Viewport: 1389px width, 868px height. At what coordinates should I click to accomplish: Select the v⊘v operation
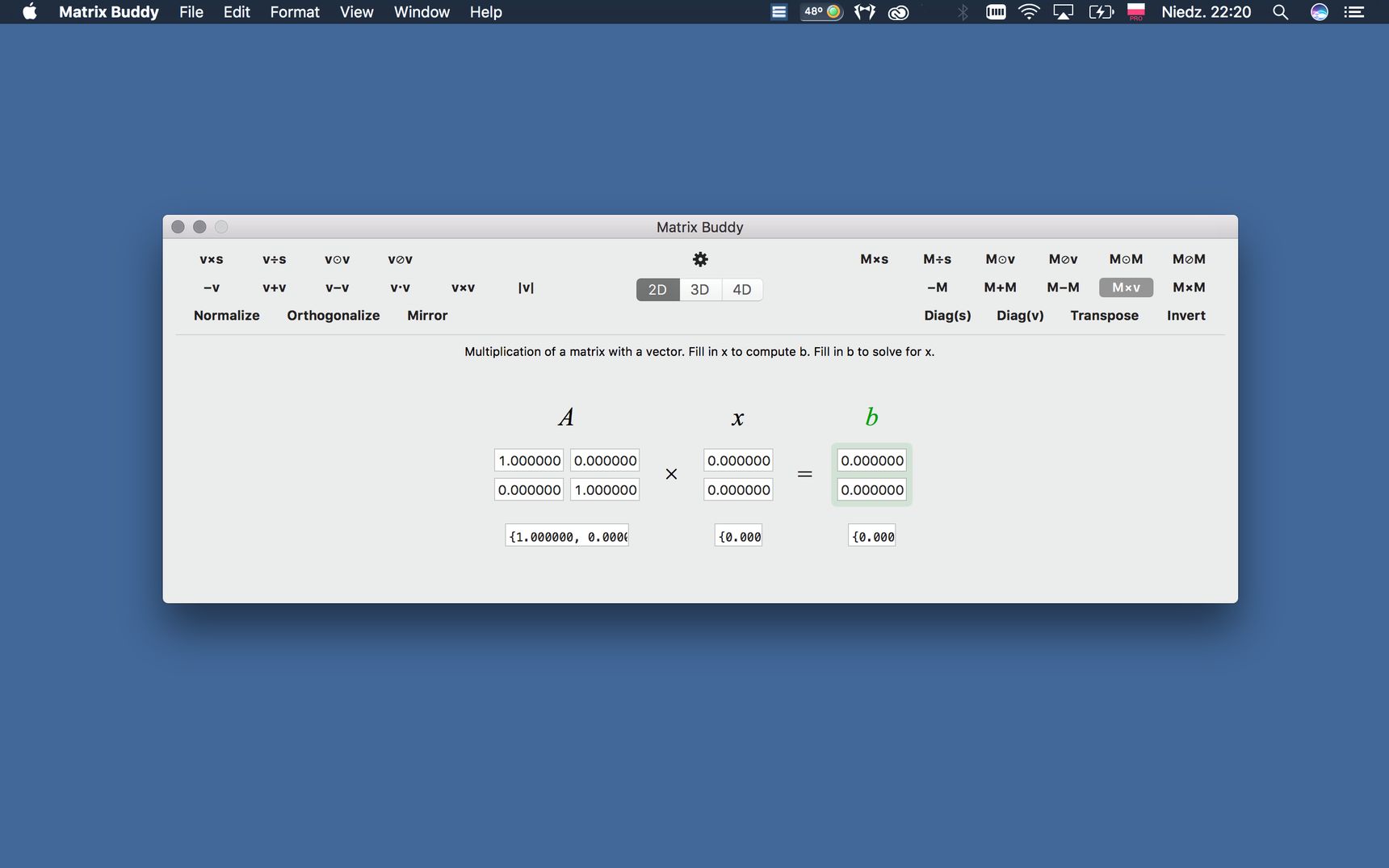coord(401,259)
